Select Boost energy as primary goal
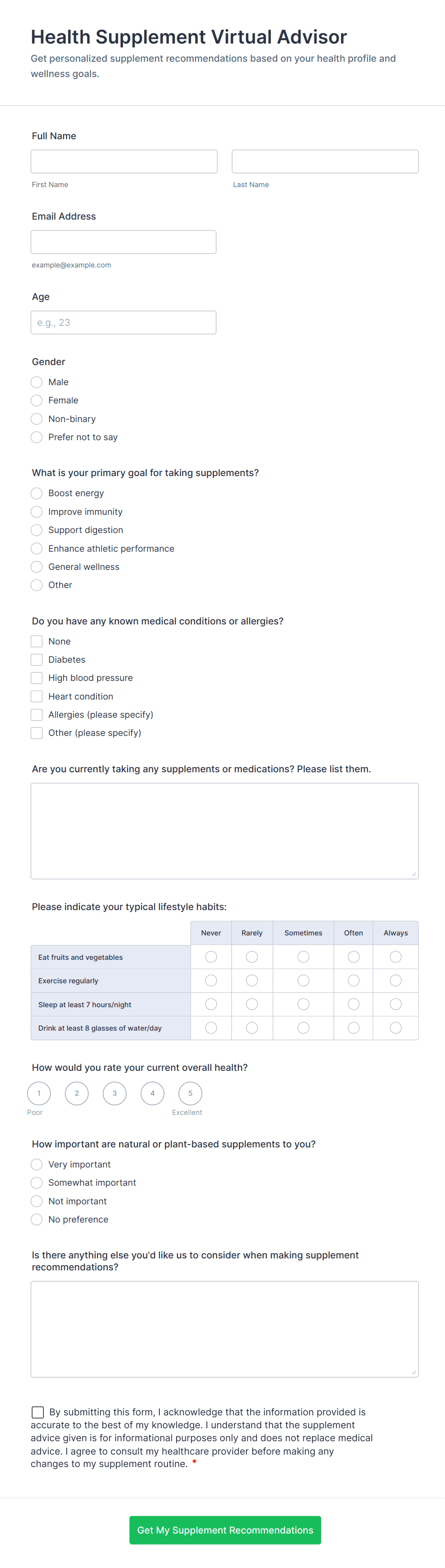The image size is (445, 1568). (x=37, y=493)
